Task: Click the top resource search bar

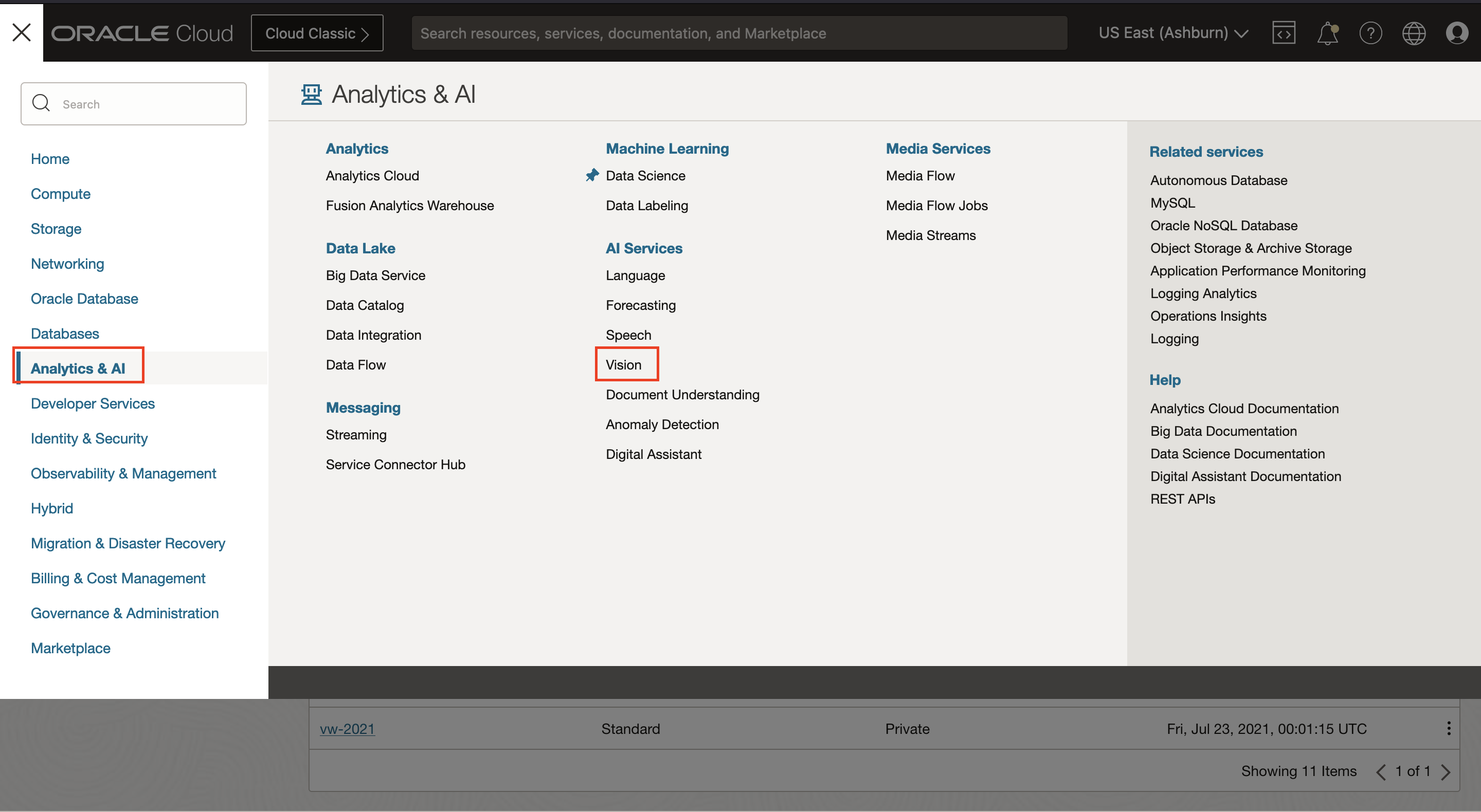Action: click(x=739, y=33)
